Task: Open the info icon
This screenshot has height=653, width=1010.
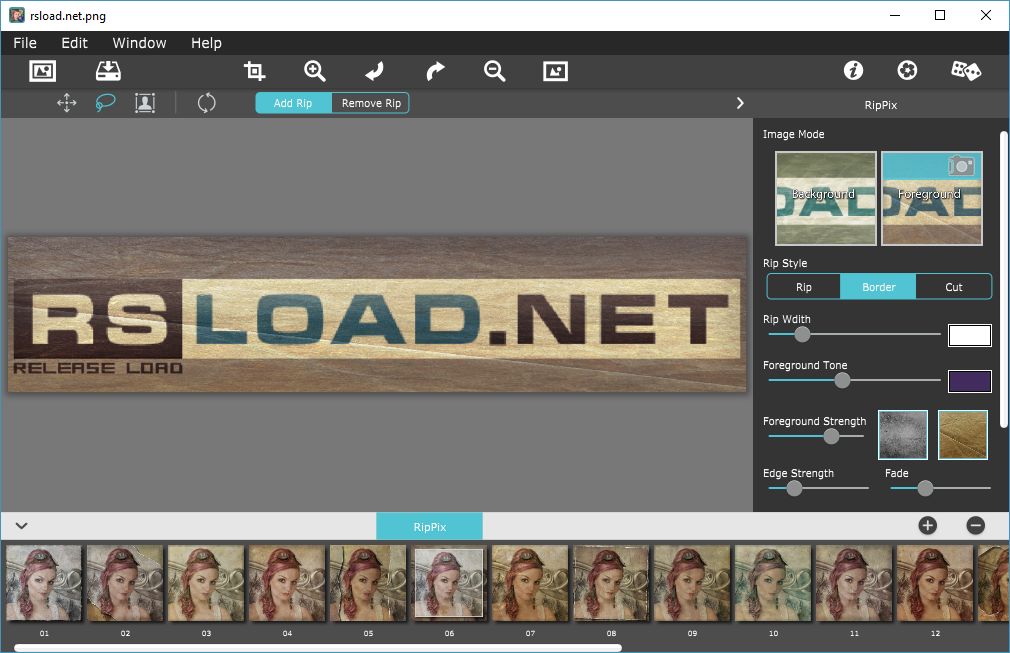Action: [853, 71]
